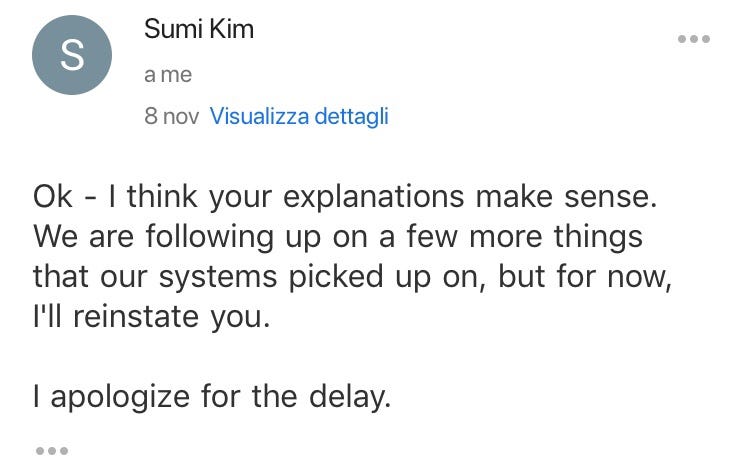This screenshot has width=750, height=475.
Task: Tap the "a me" recipient line
Action: [x=168, y=75]
